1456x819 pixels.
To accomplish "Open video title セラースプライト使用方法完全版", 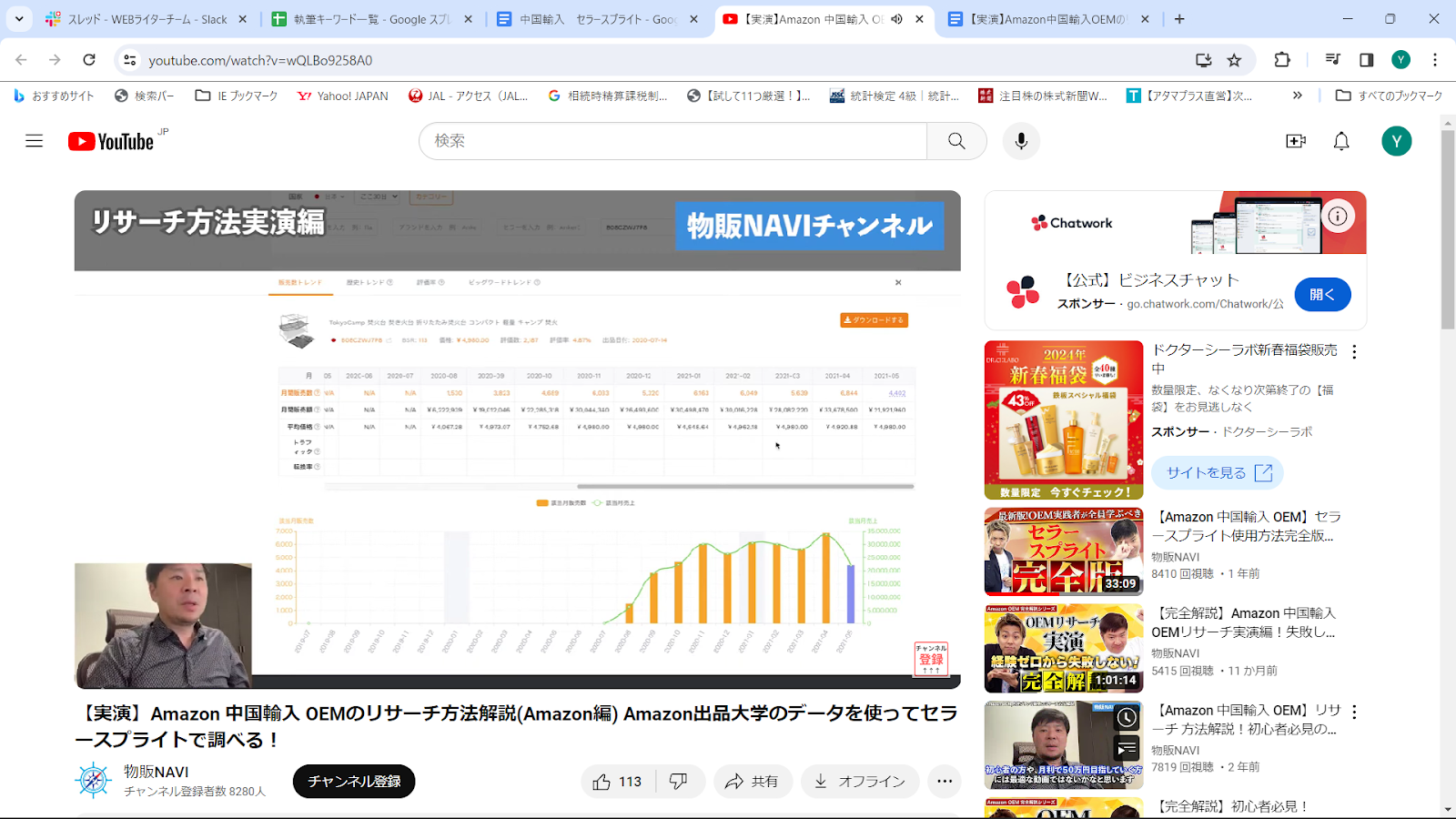I will [x=1246, y=526].
